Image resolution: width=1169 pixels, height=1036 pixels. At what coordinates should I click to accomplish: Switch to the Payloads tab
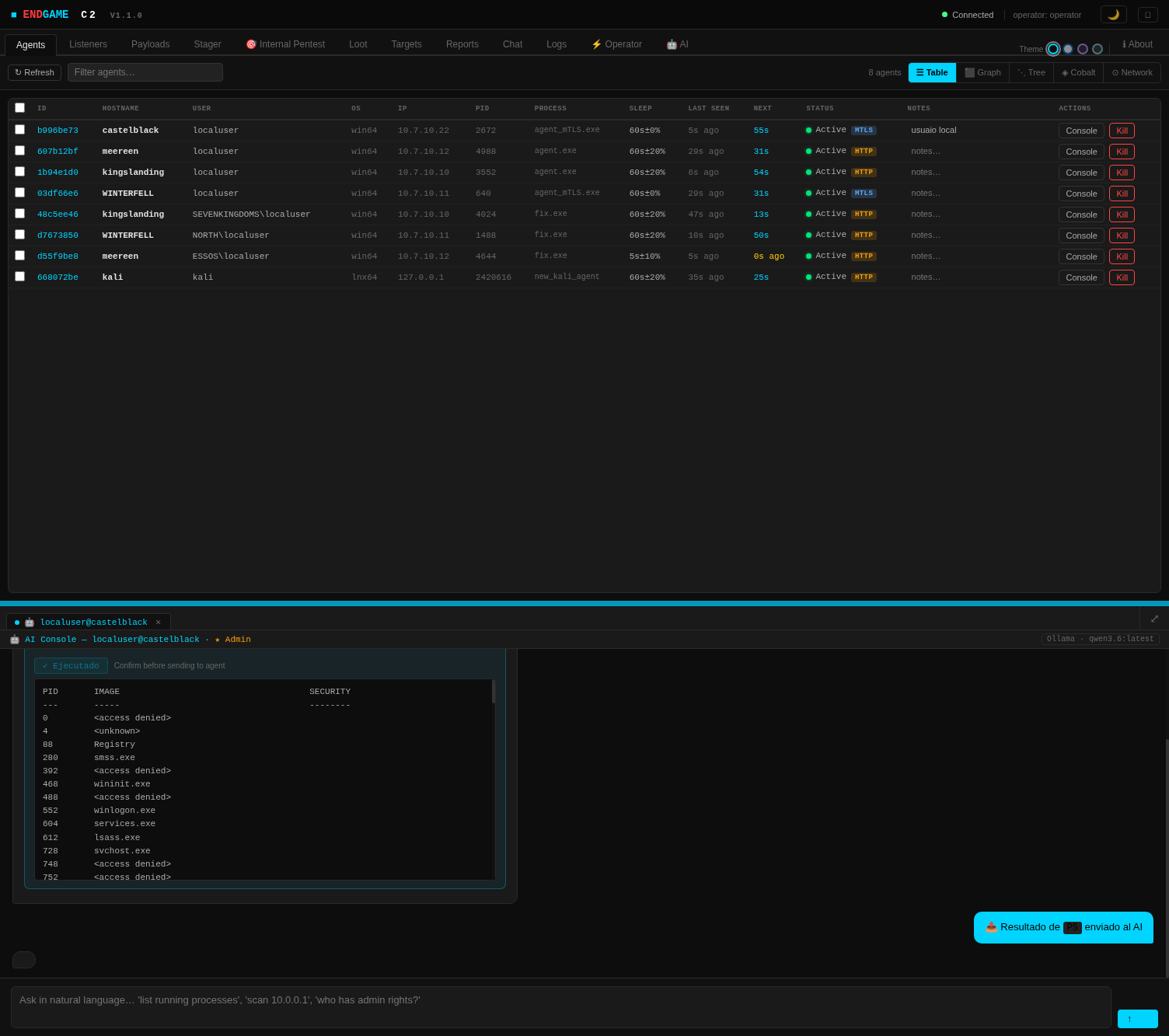point(150,44)
